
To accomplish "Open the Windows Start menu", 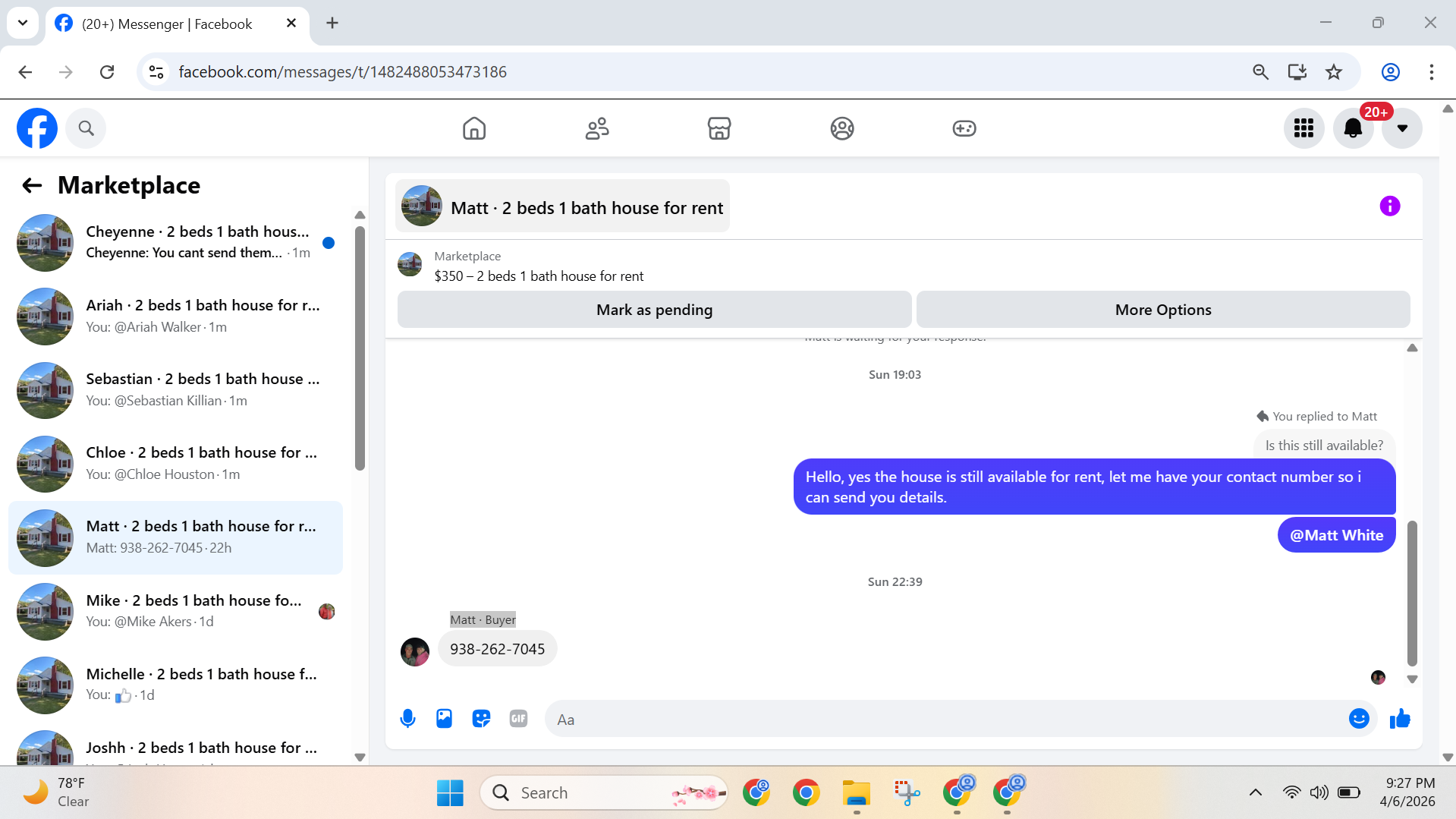I will click(450, 792).
